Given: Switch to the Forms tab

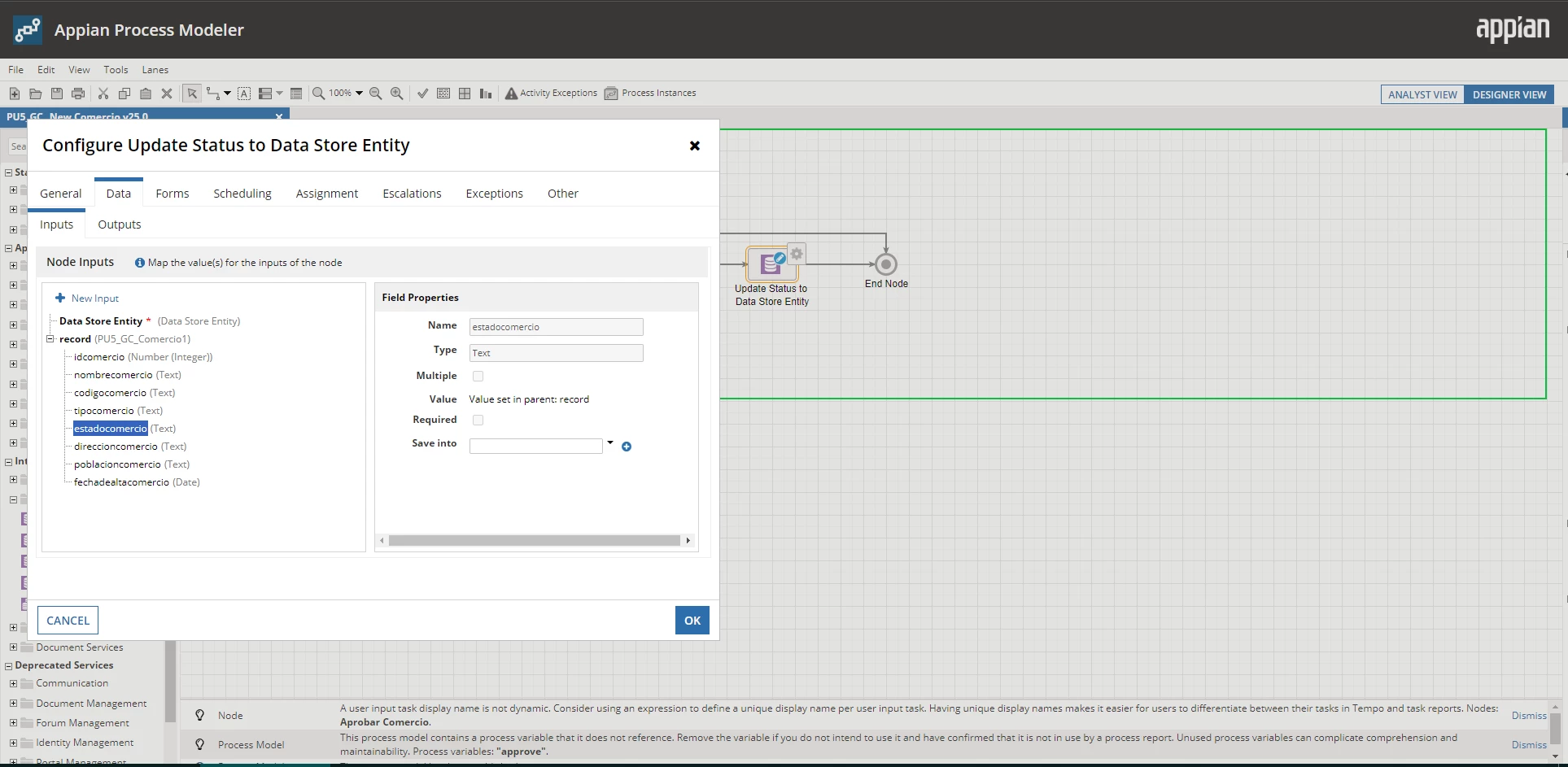Looking at the screenshot, I should coord(173,194).
